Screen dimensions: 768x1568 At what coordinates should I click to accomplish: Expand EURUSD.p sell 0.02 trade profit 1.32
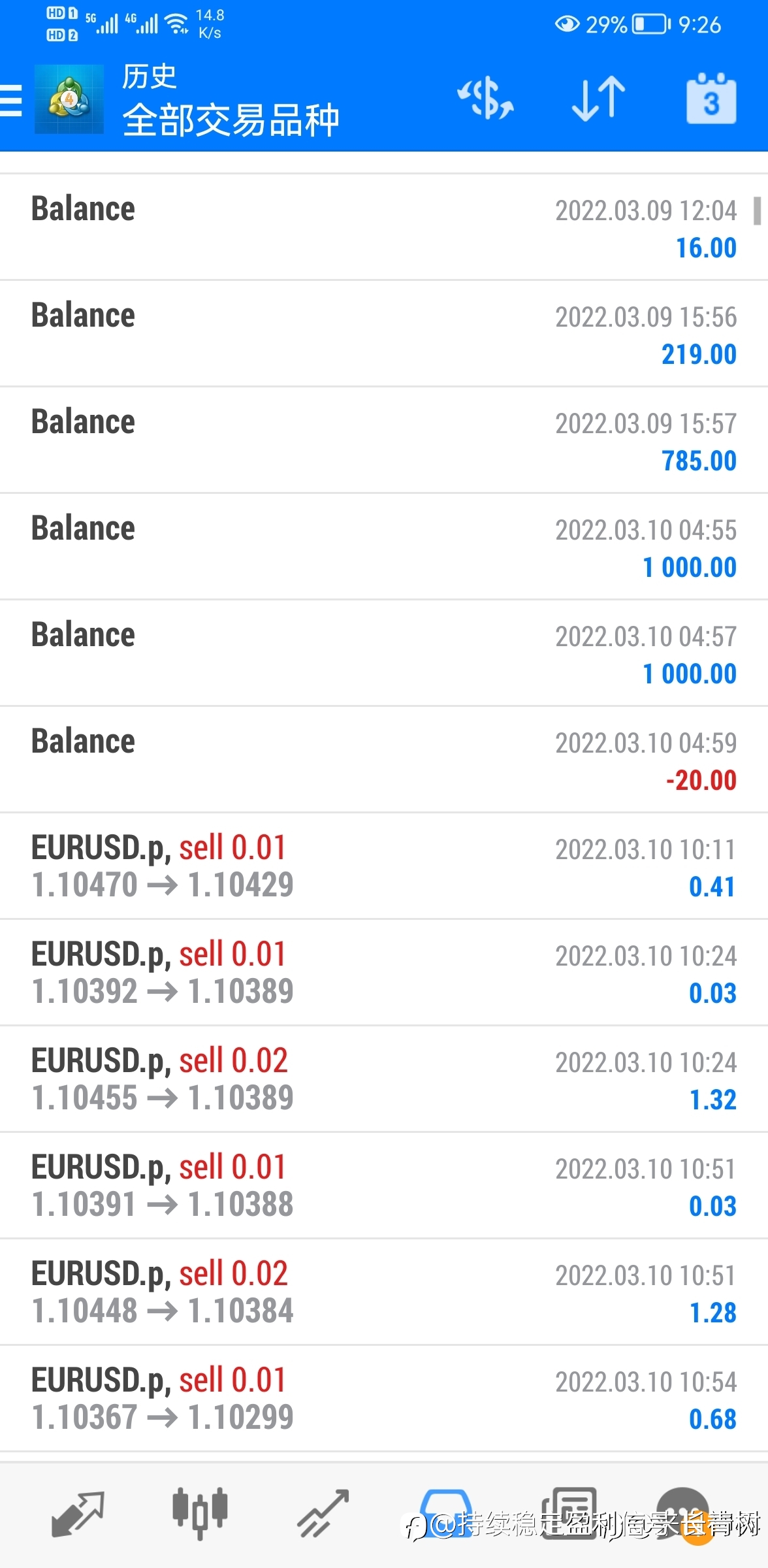(384, 1079)
